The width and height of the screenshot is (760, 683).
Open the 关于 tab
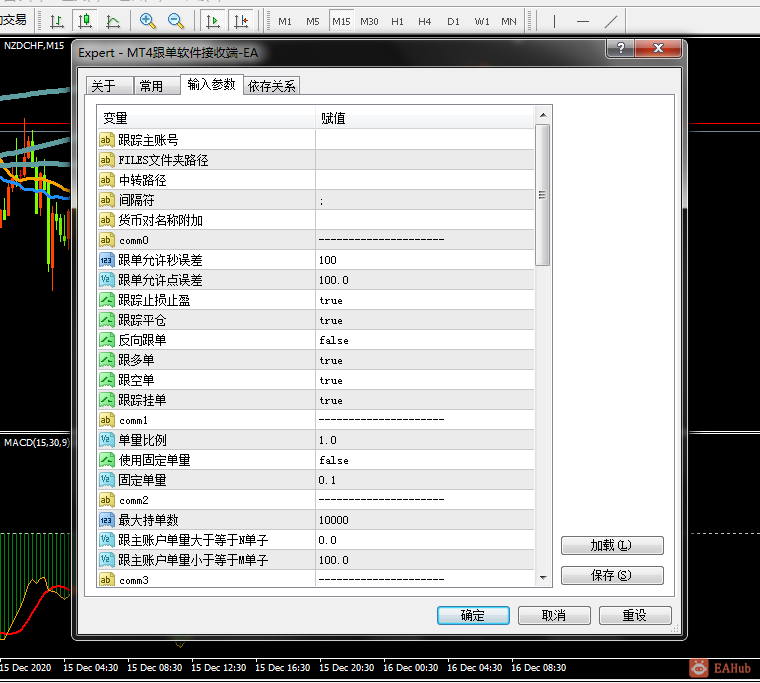pyautogui.click(x=110, y=86)
